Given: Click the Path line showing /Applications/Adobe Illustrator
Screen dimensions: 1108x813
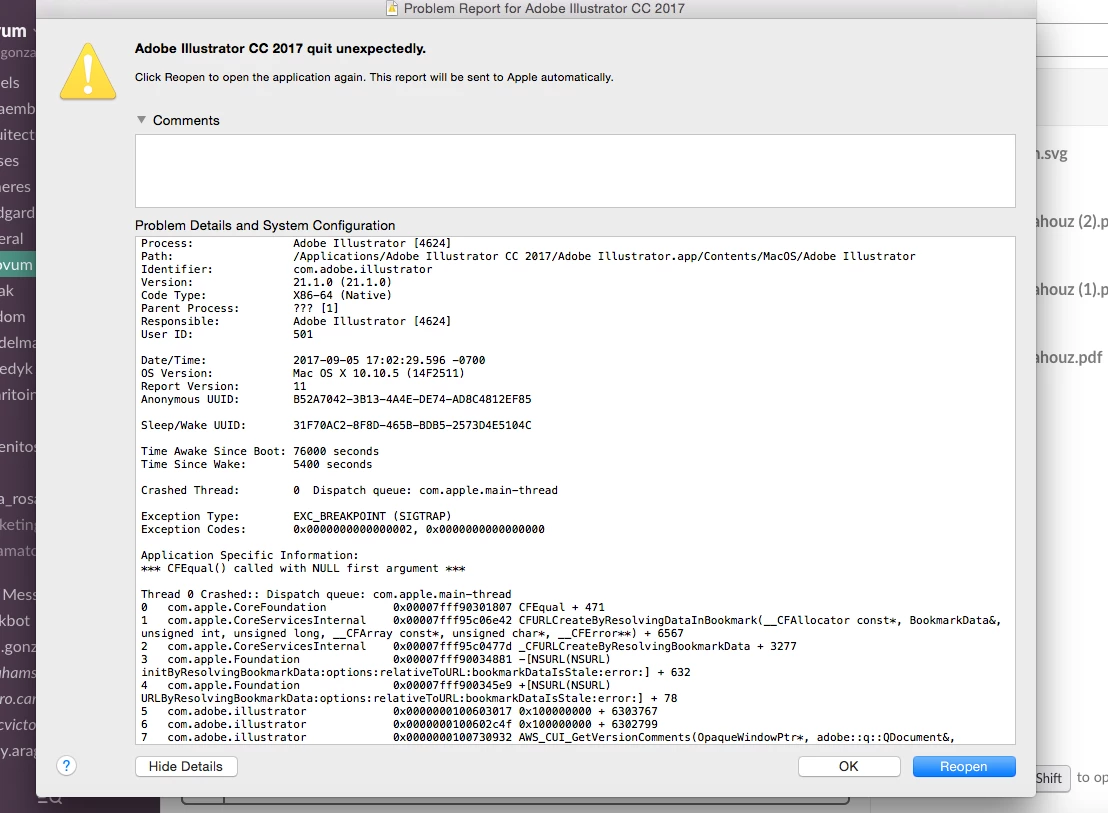Looking at the screenshot, I should point(528,256).
